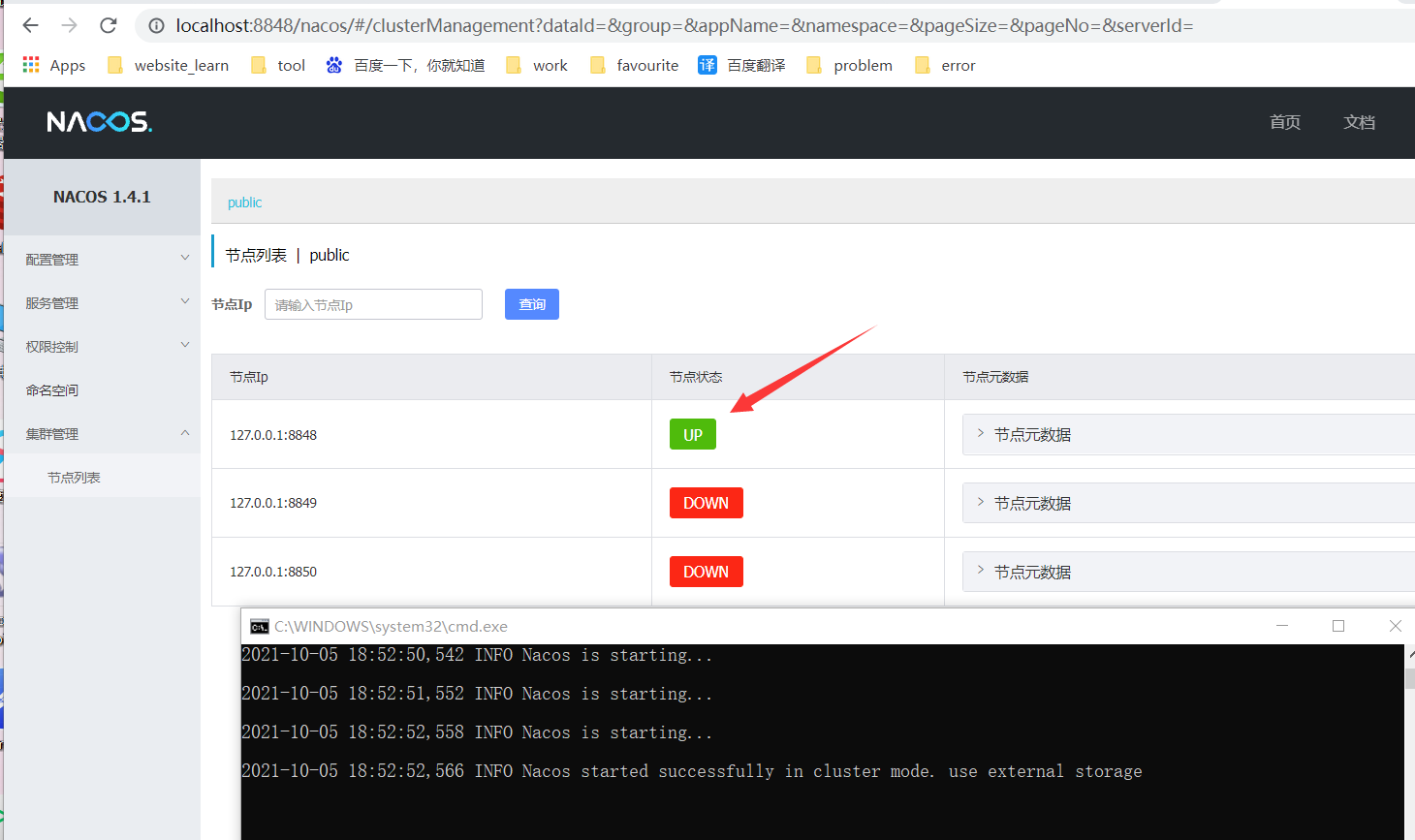Click the 百度一下 bookmark icon
Viewport: 1415px width, 840px height.
pos(333,65)
